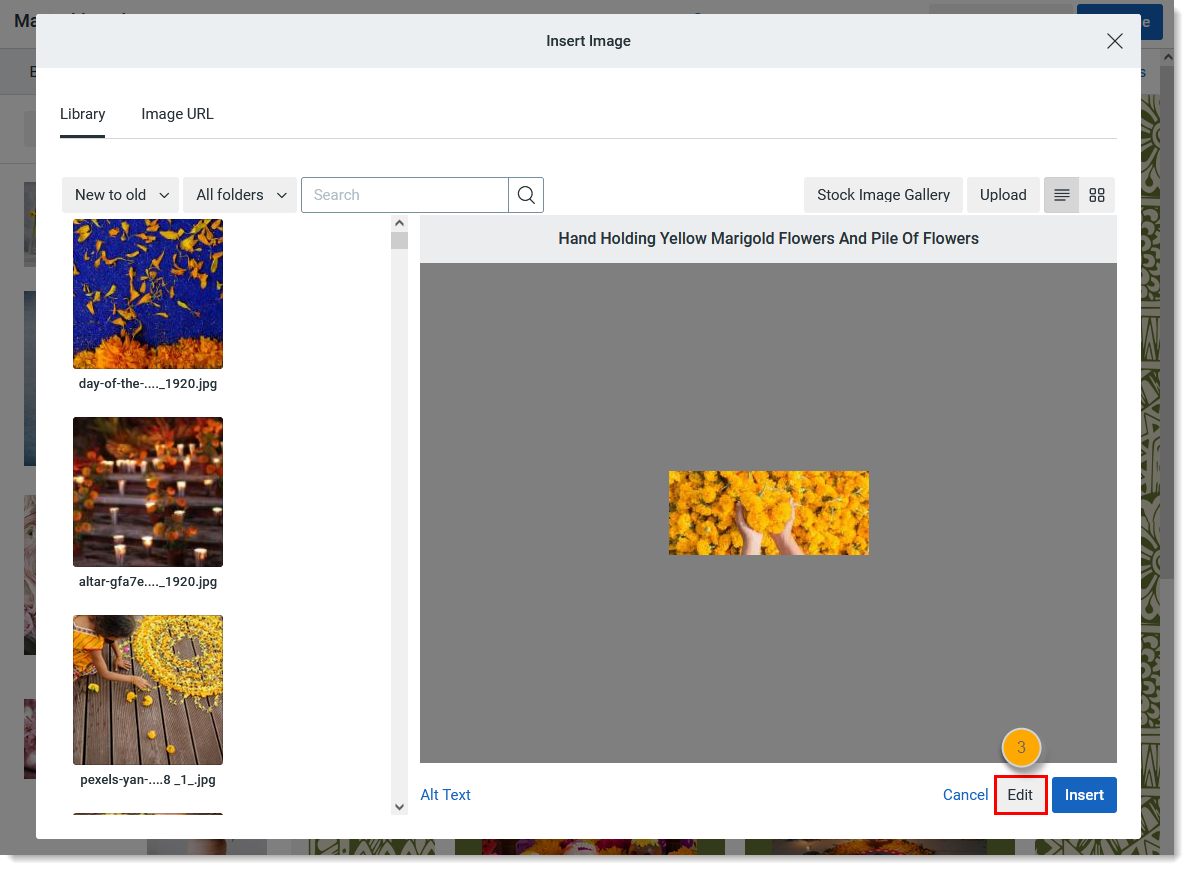Select the day-of-the blue petals thumbnail
This screenshot has width=1189, height=870.
click(148, 294)
